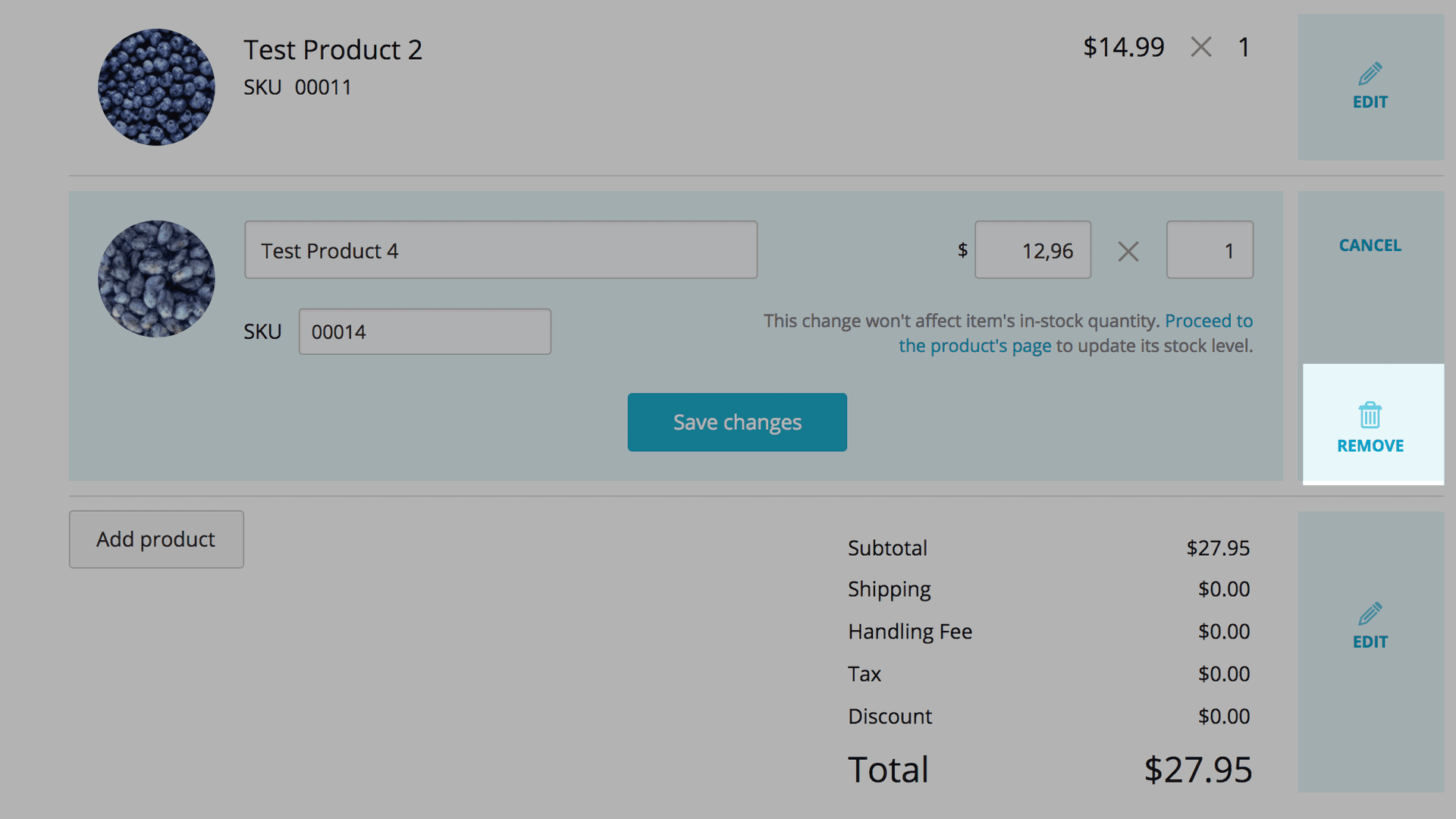
Task: Click the pencil Edit icon for Test Product 2
Action: point(1370,74)
